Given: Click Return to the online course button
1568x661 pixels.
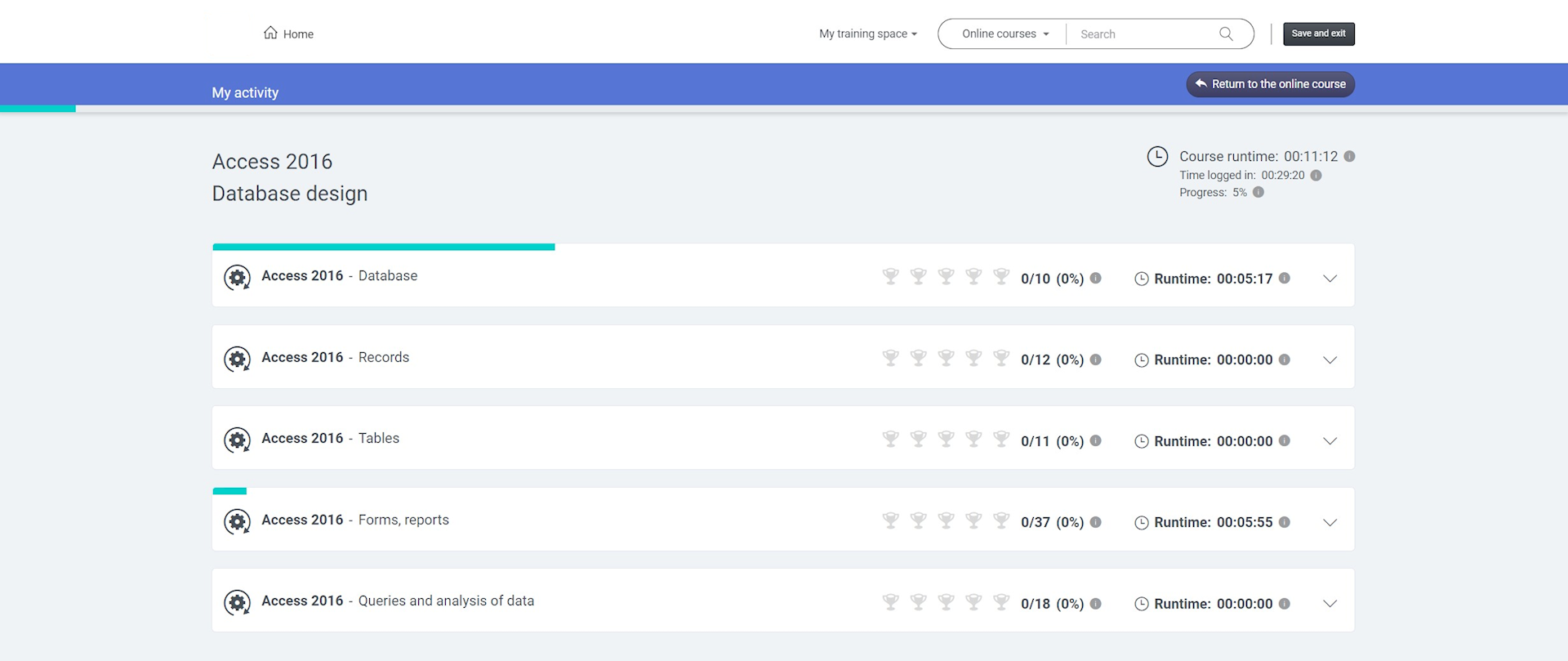Looking at the screenshot, I should 1270,84.
